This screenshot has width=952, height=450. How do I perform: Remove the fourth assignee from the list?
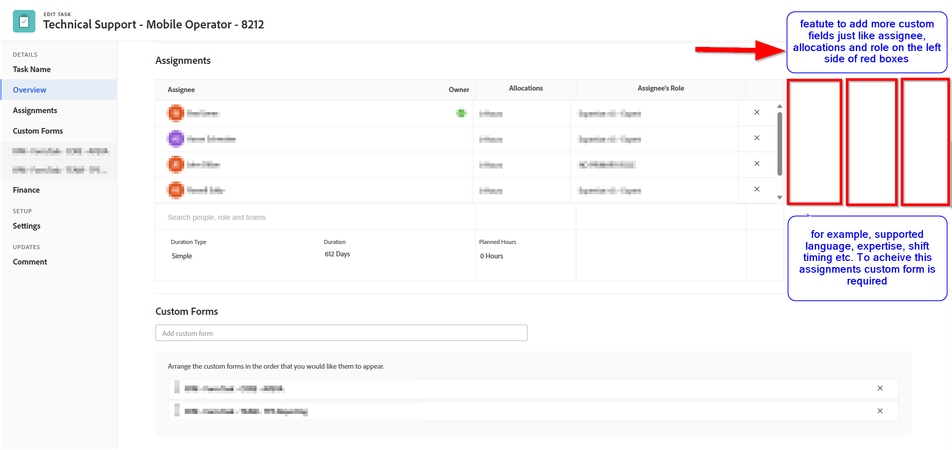(x=756, y=189)
